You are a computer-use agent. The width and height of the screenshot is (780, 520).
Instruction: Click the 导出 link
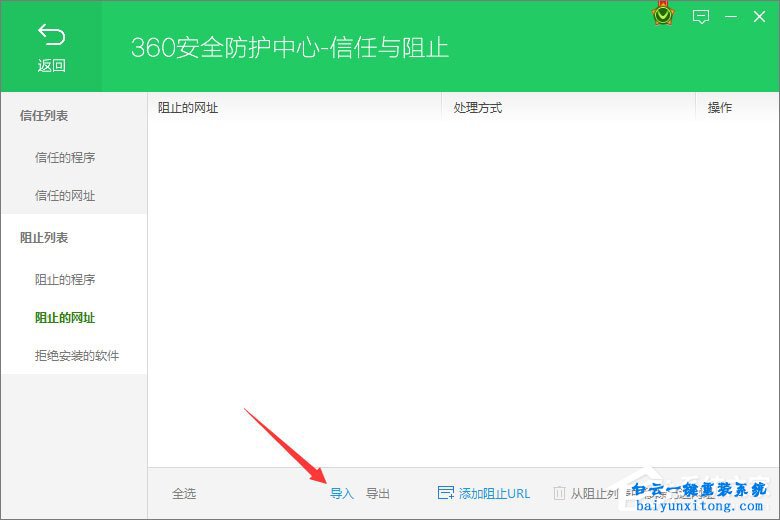tap(378, 494)
